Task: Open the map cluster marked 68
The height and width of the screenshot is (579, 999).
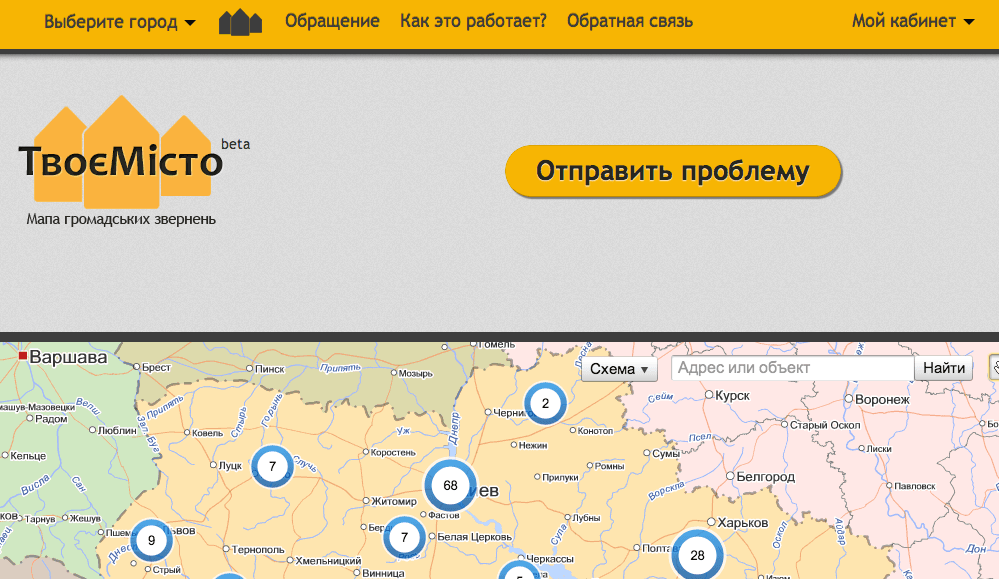Action: [450, 486]
